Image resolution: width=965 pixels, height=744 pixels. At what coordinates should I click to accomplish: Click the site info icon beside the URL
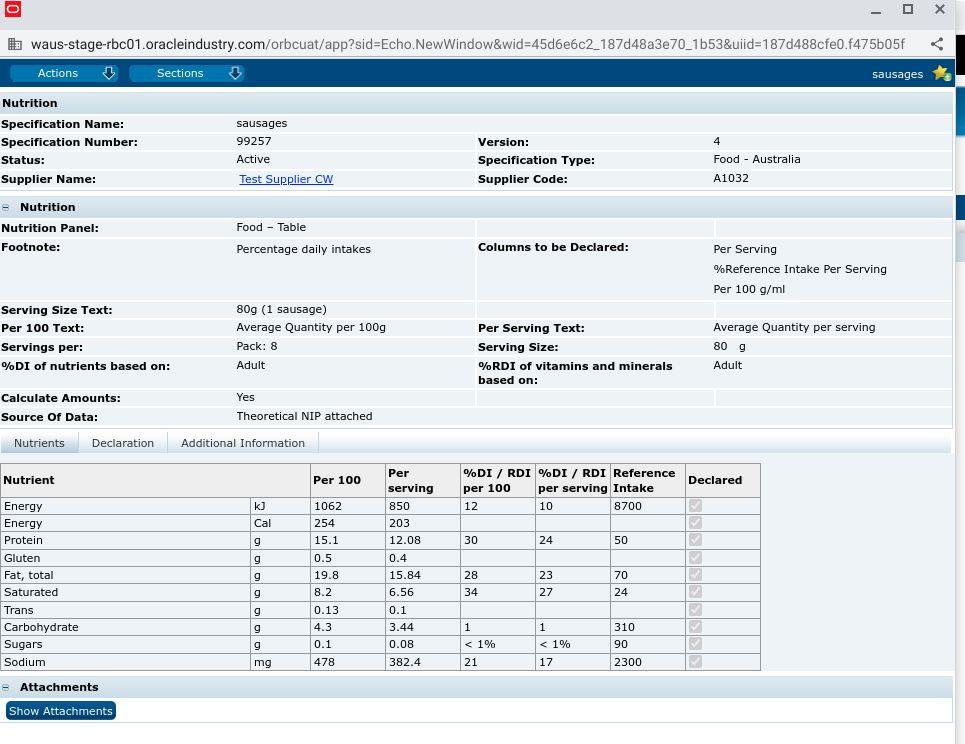(15, 44)
